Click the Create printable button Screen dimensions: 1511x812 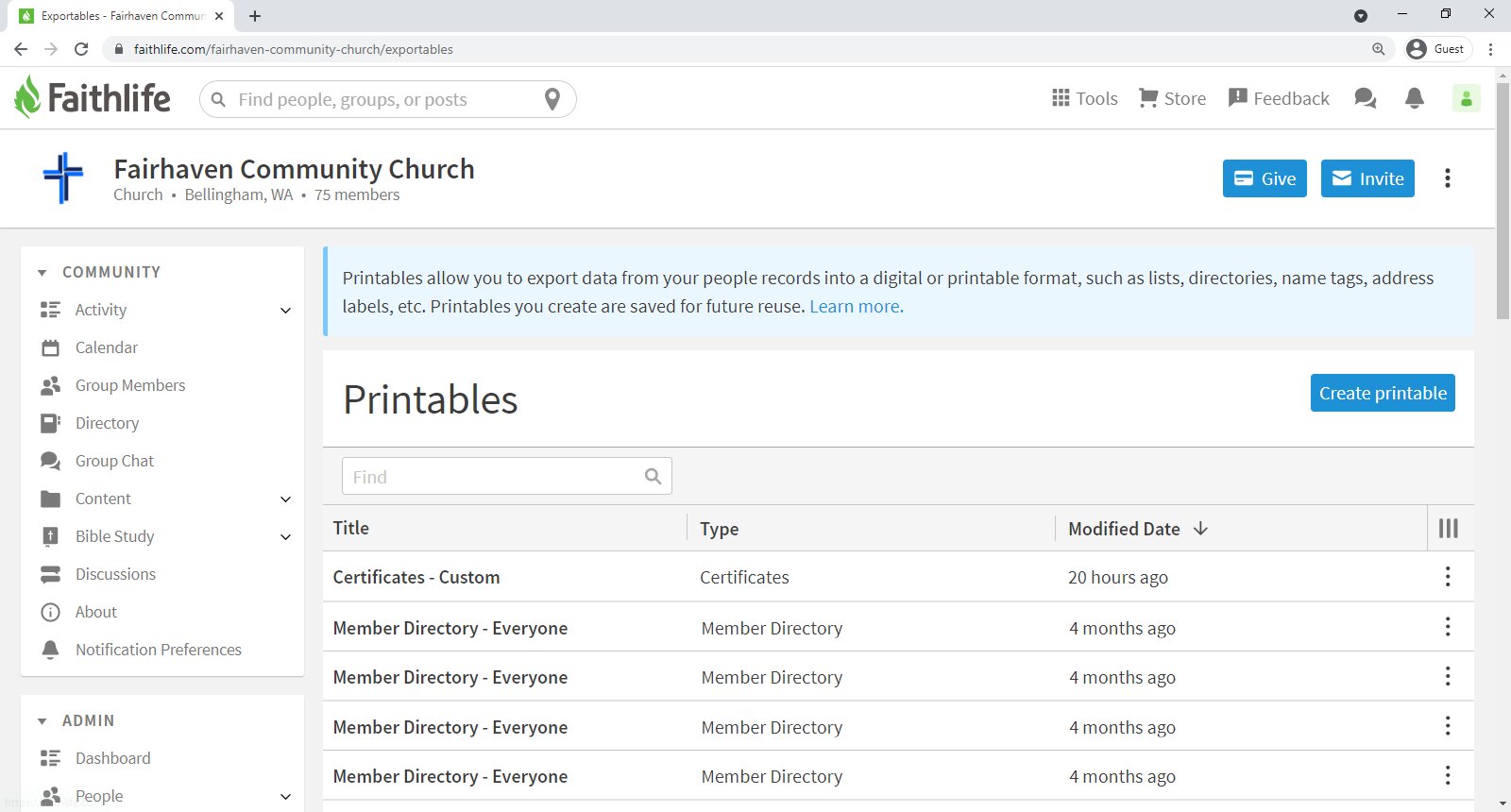click(x=1383, y=393)
